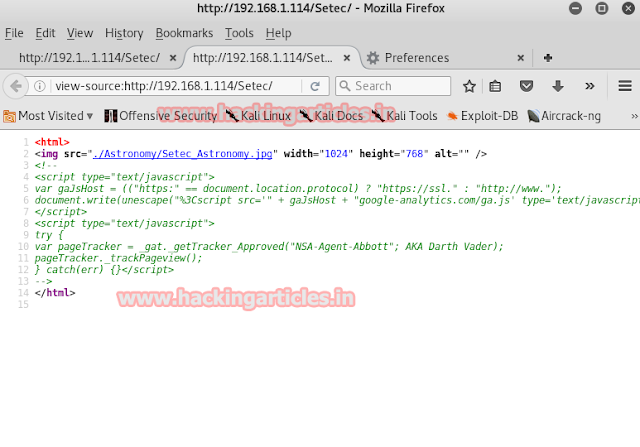
Task: Open the Tools menu
Action: tap(239, 33)
